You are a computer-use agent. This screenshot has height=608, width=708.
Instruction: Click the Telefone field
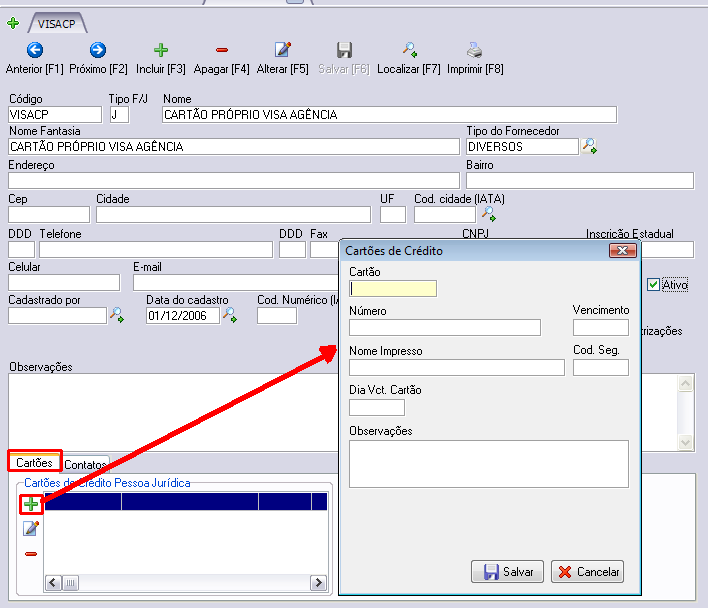click(156, 250)
